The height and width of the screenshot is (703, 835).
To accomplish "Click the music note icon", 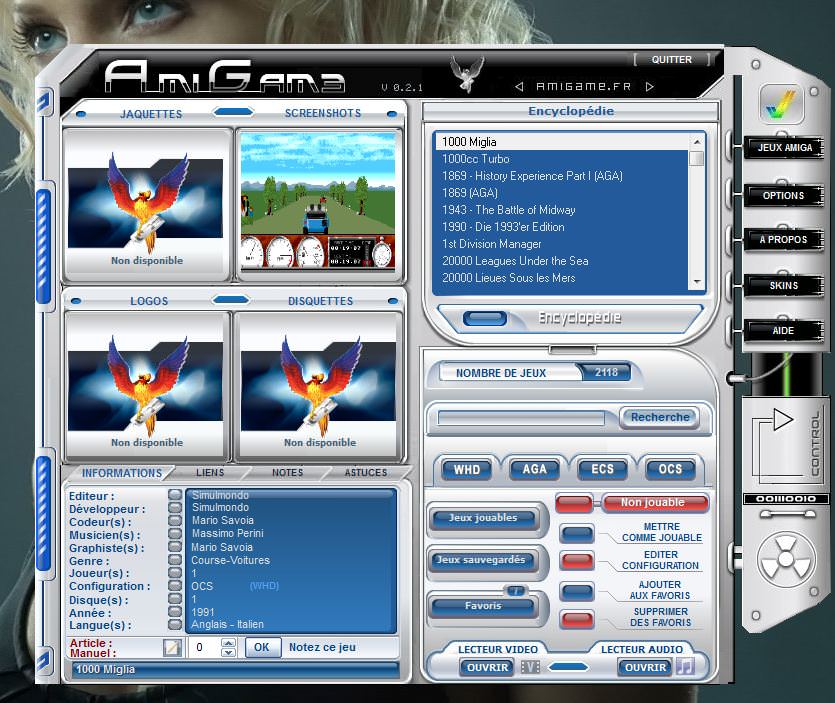I will [x=686, y=666].
